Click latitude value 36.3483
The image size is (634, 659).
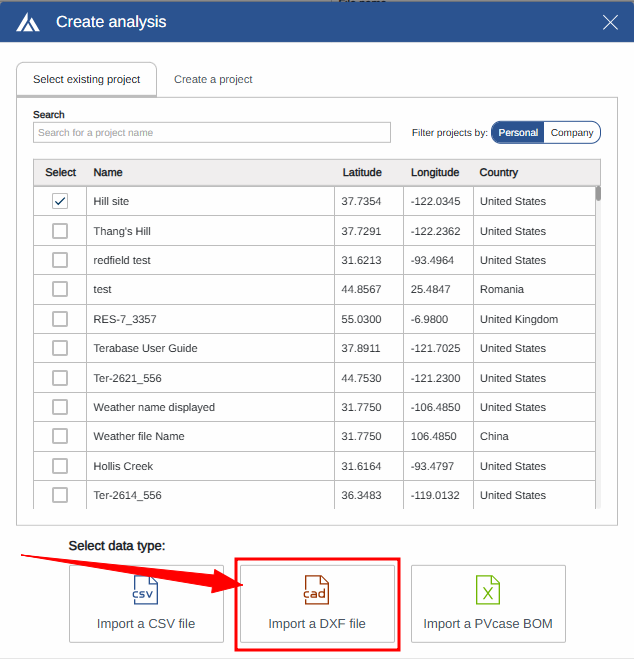click(361, 495)
